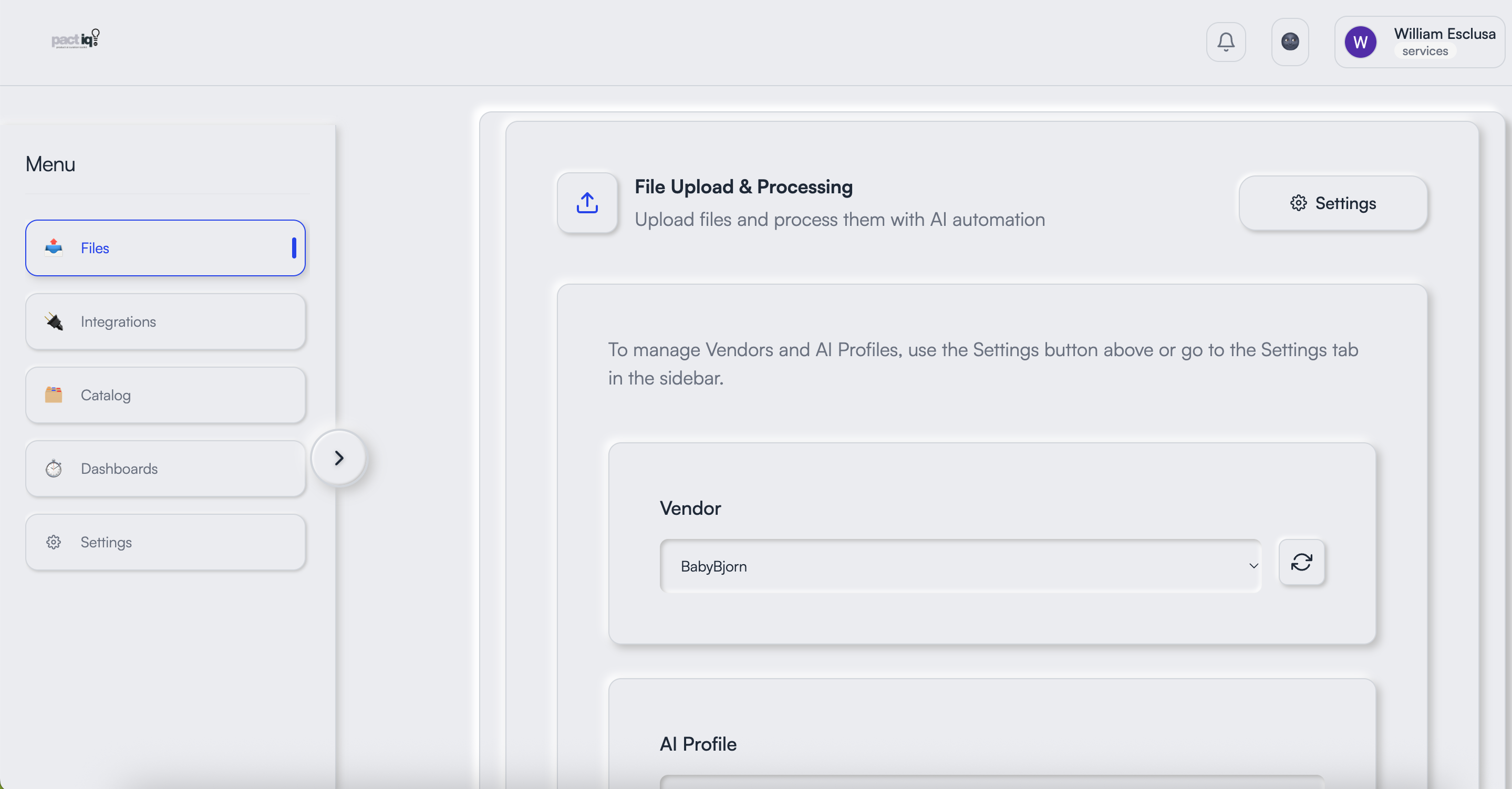1512x789 pixels.
Task: Select the Catalog menu item
Action: (x=165, y=395)
